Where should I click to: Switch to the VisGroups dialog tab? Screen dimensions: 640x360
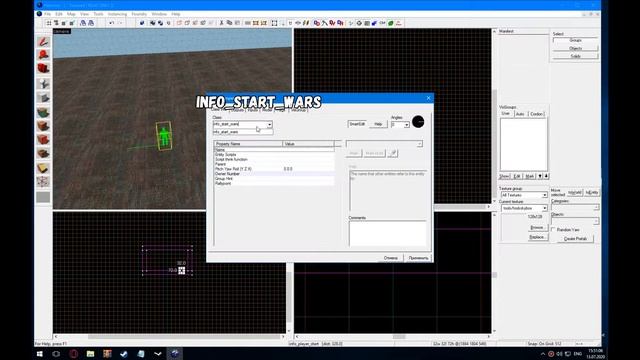pos(298,110)
